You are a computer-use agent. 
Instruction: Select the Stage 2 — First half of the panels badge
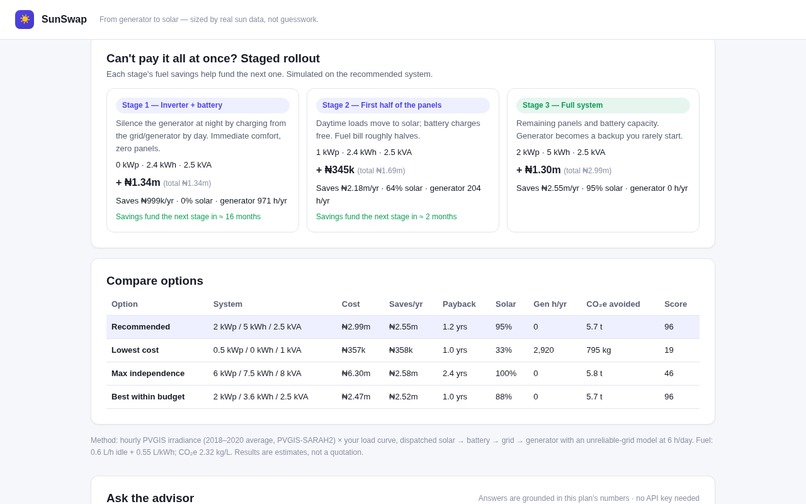click(x=403, y=105)
